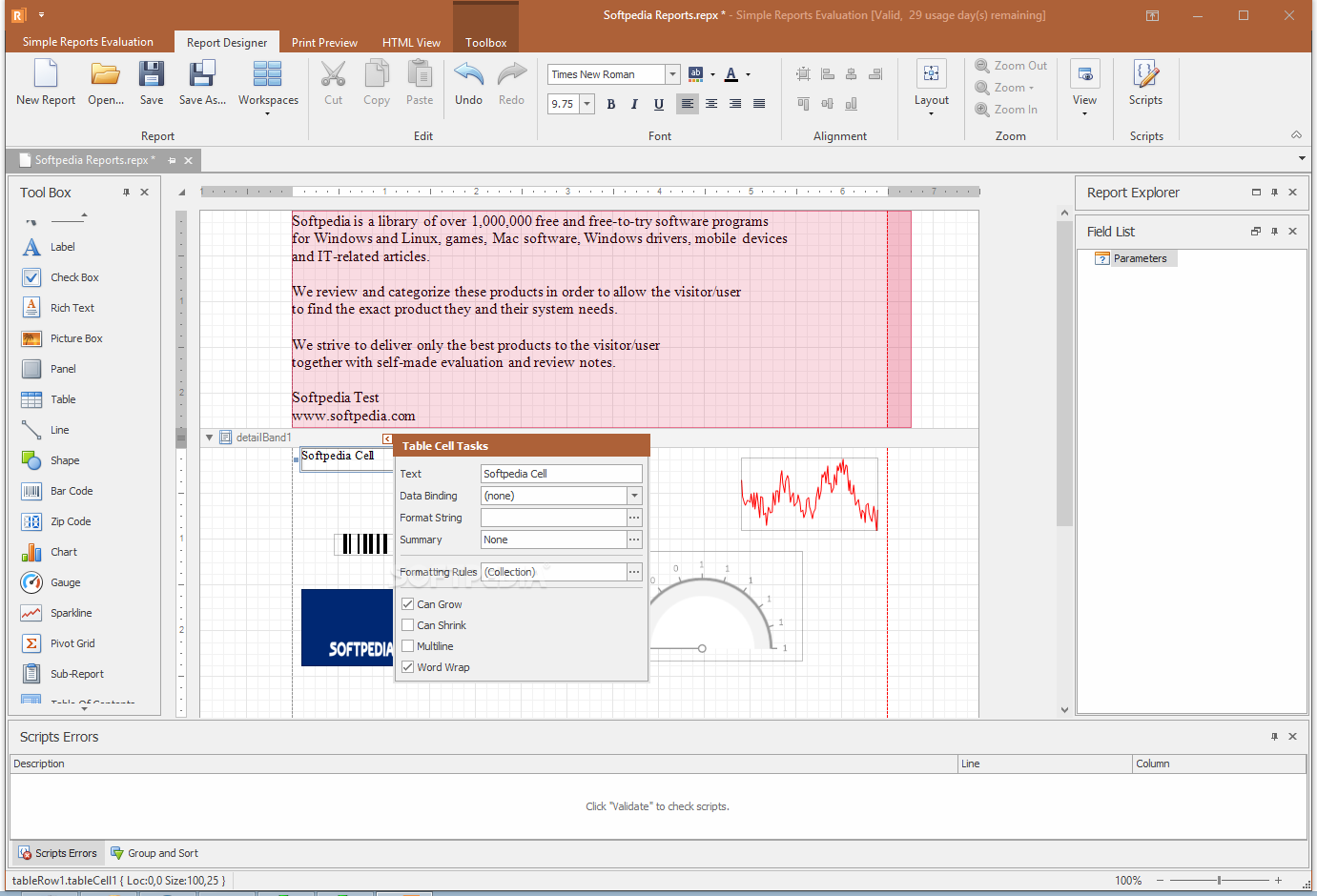Open the Summary ellipsis editor
This screenshot has height=896, width=1317.
click(x=634, y=540)
